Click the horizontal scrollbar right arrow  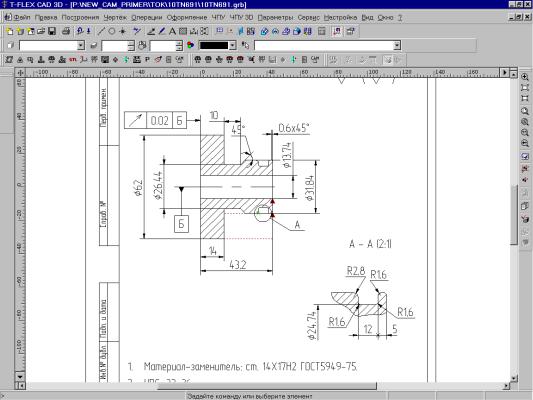point(506,386)
